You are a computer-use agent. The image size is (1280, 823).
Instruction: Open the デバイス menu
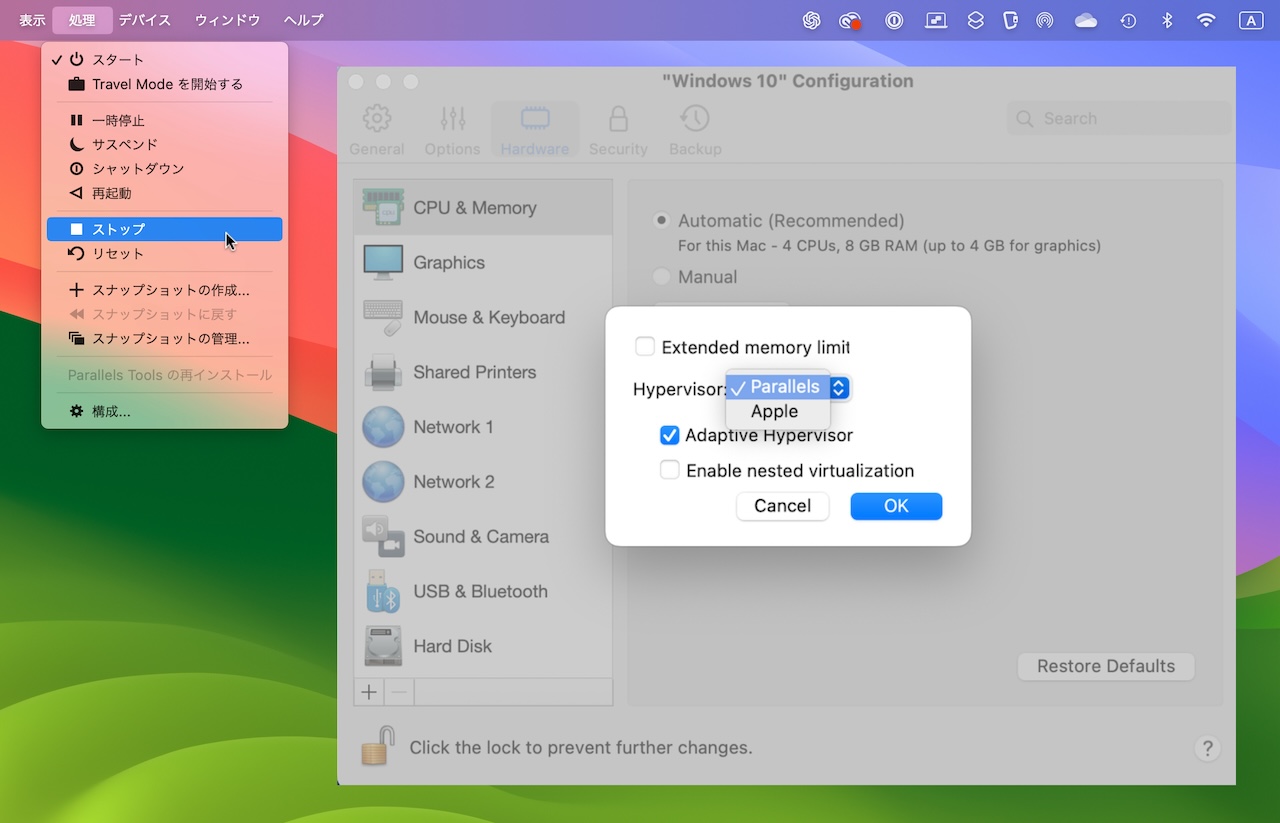(145, 20)
